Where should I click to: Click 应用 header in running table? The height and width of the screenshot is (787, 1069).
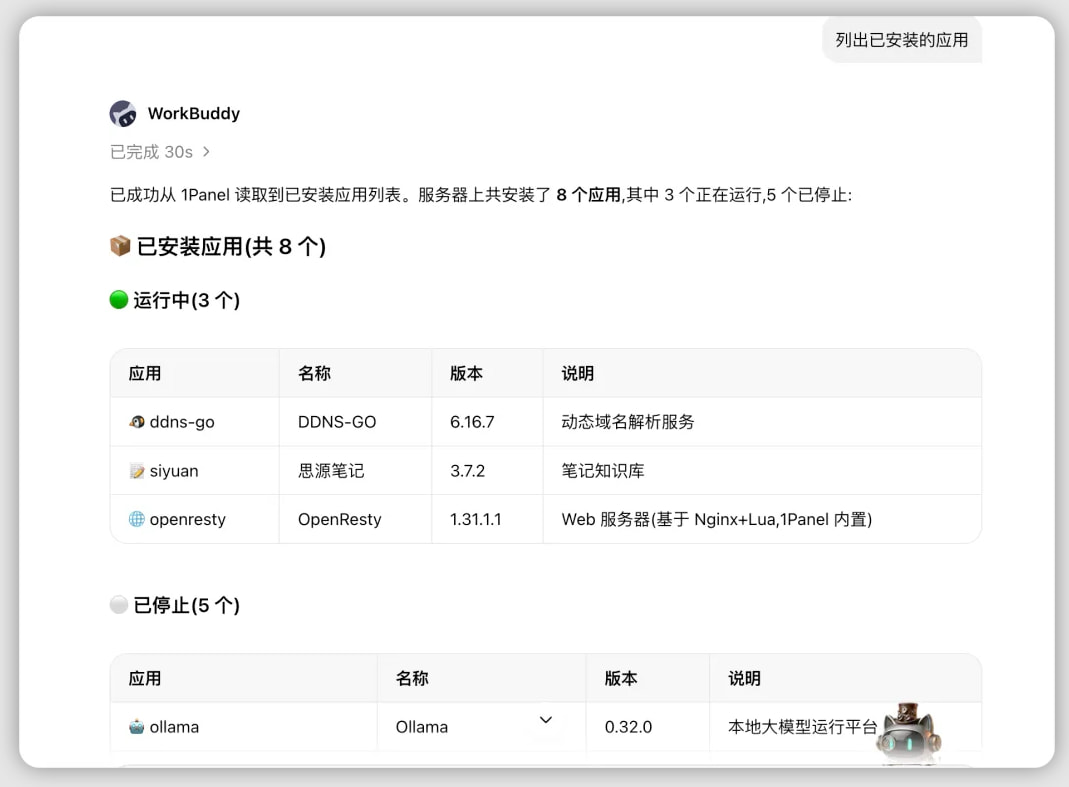coord(145,373)
